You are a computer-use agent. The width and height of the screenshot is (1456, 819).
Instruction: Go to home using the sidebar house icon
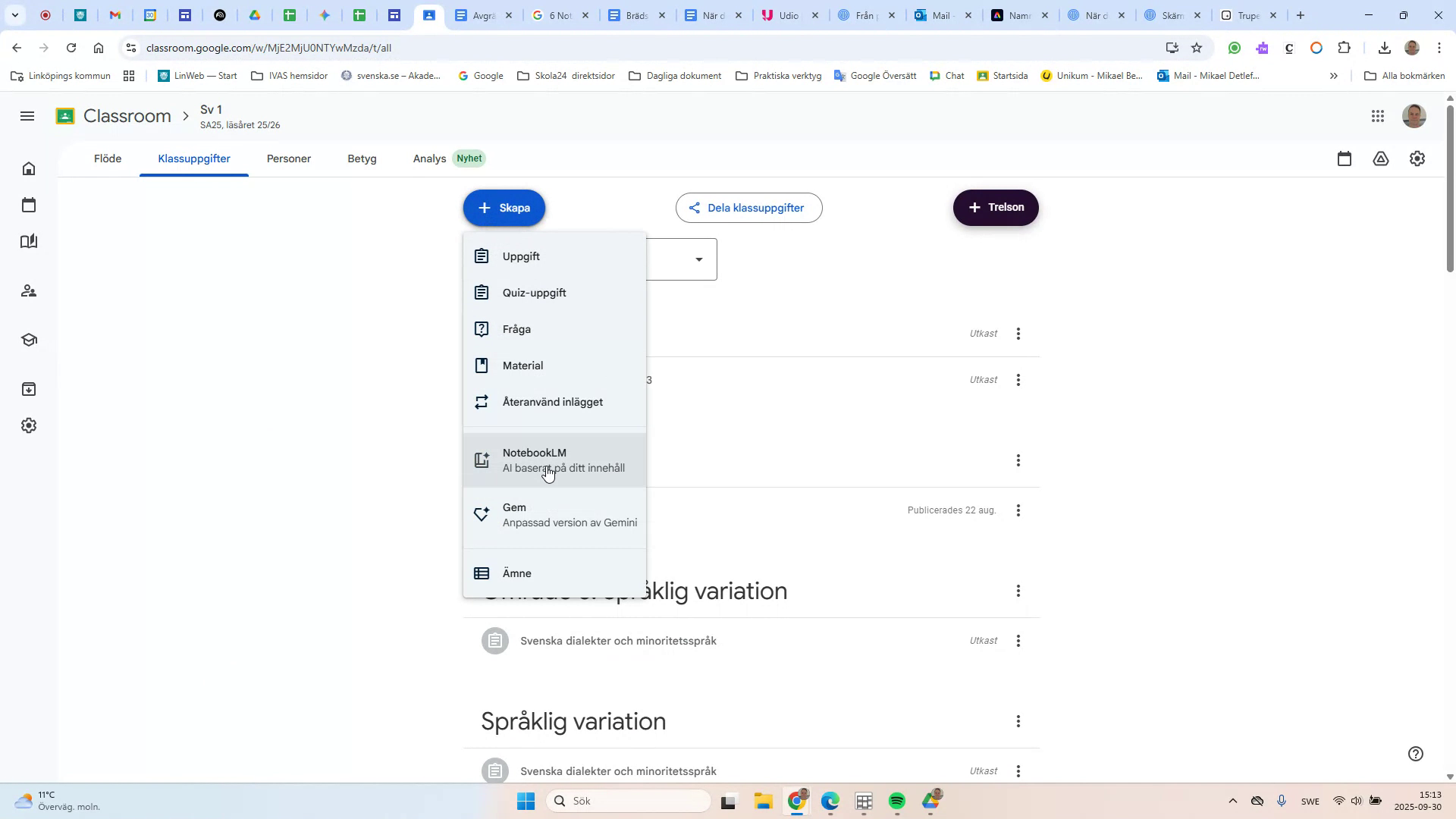(28, 168)
